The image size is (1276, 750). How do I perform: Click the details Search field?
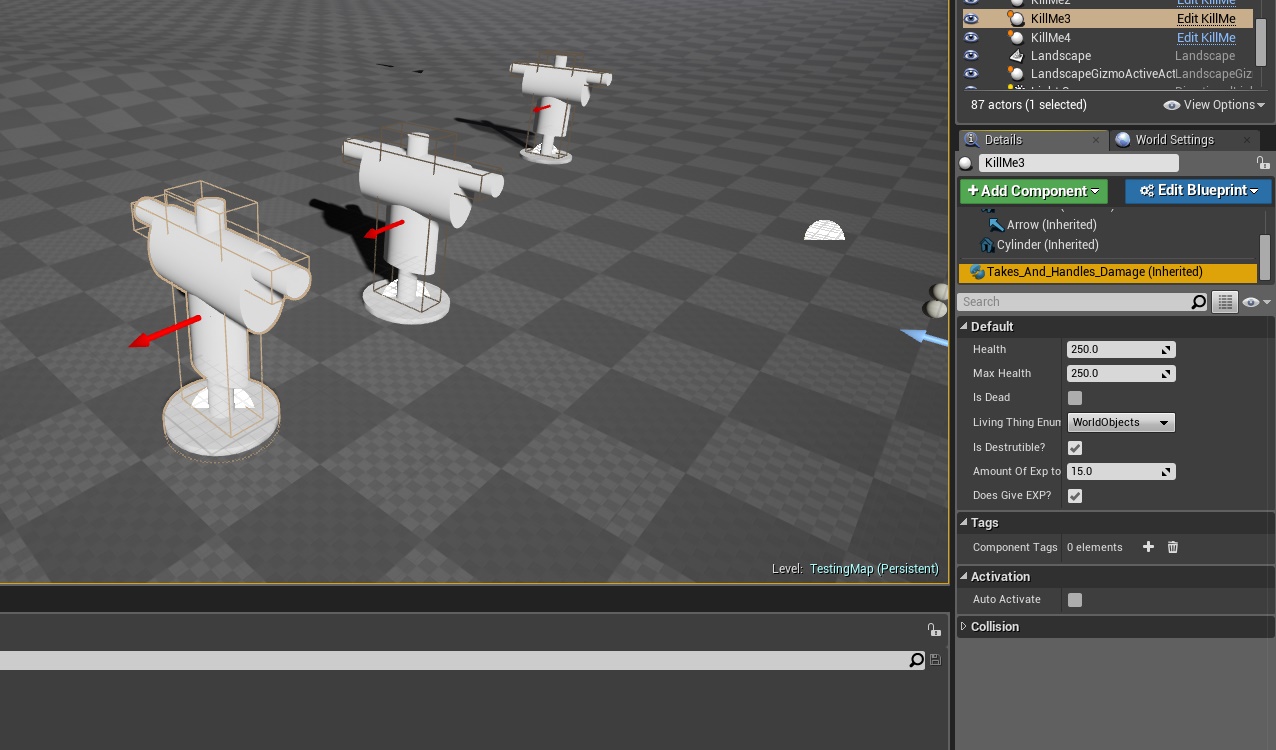pyautogui.click(x=1074, y=302)
